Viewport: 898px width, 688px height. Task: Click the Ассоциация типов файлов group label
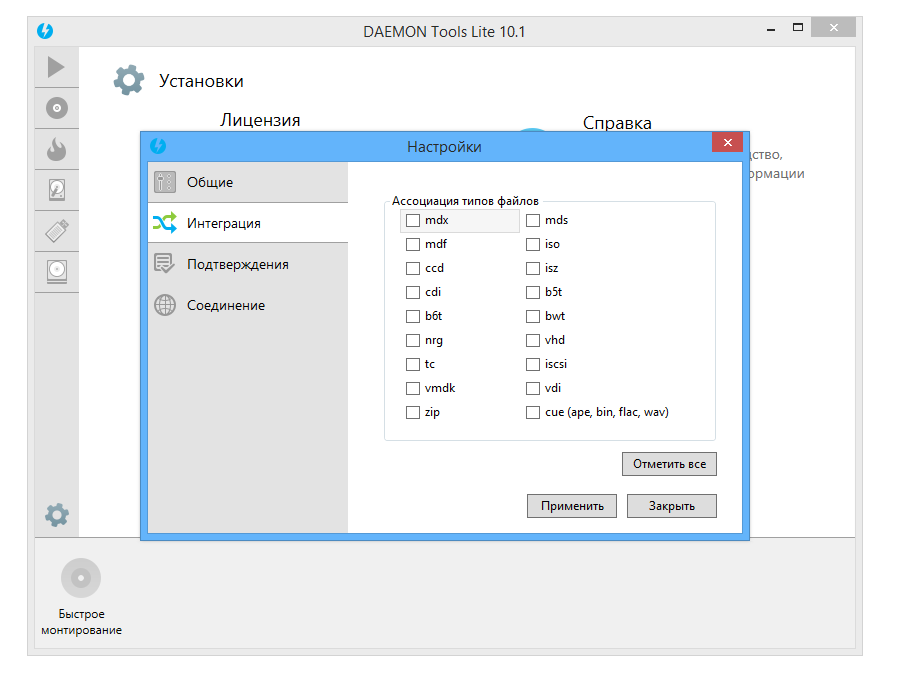coord(465,201)
